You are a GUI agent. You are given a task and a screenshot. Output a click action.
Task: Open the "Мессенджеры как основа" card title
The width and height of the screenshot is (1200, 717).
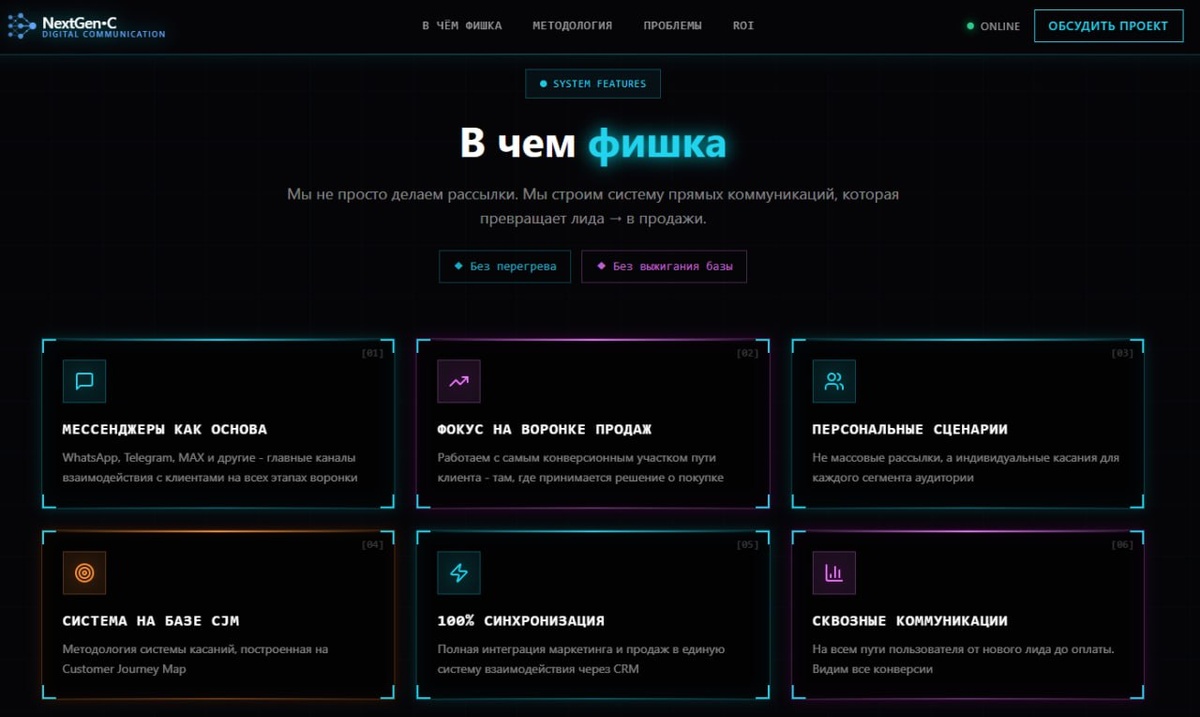165,429
